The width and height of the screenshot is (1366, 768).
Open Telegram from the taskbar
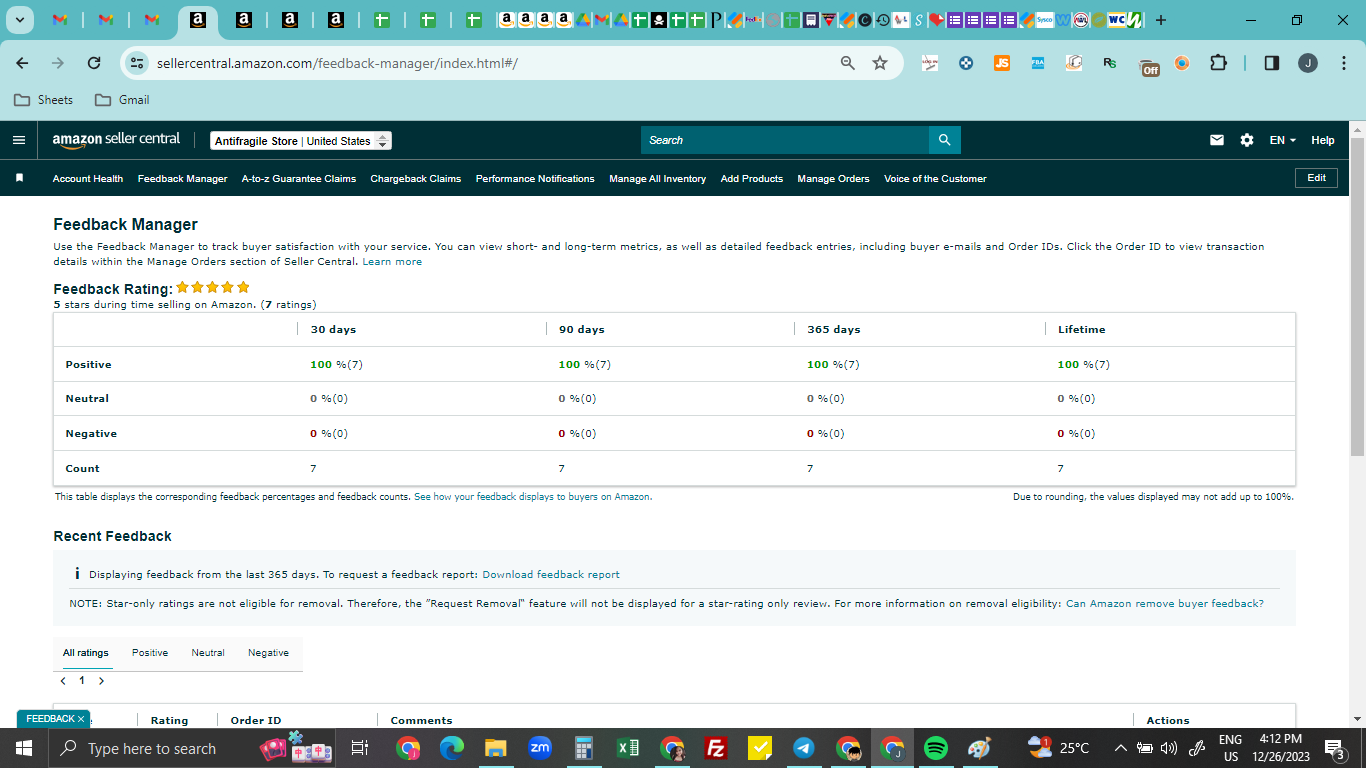coord(804,748)
